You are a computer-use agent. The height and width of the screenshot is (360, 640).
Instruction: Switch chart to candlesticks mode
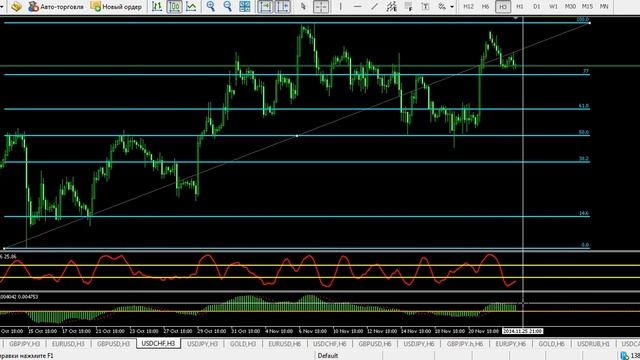click(174, 7)
